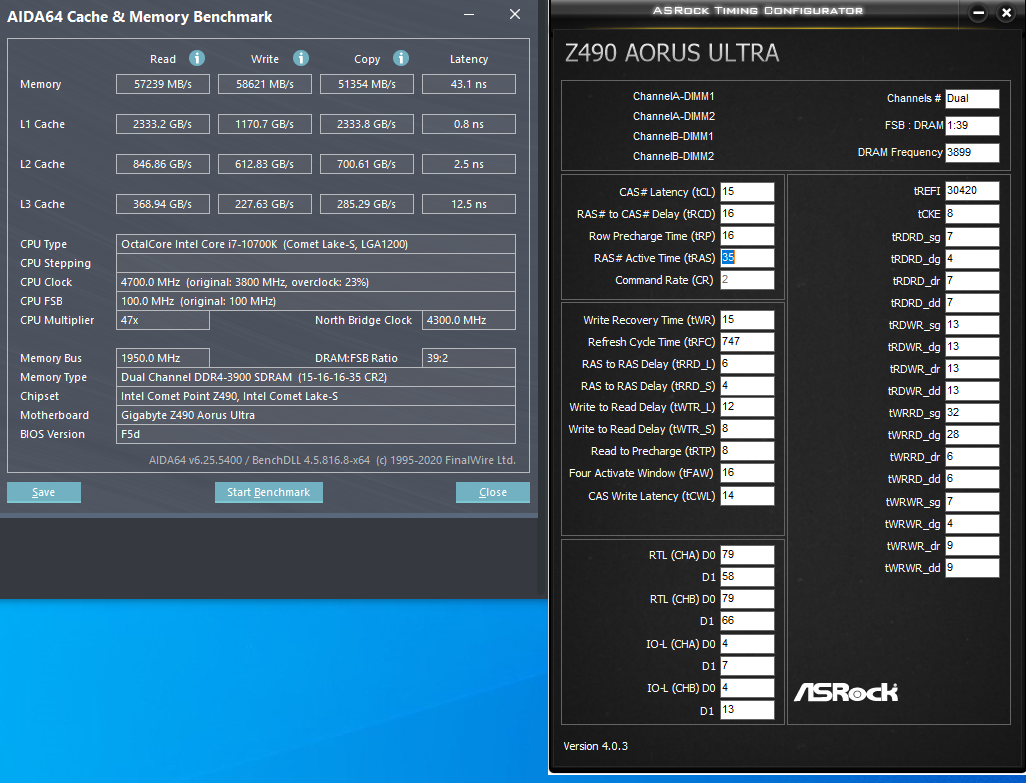Click the tRDRD_sg field

coord(972,237)
